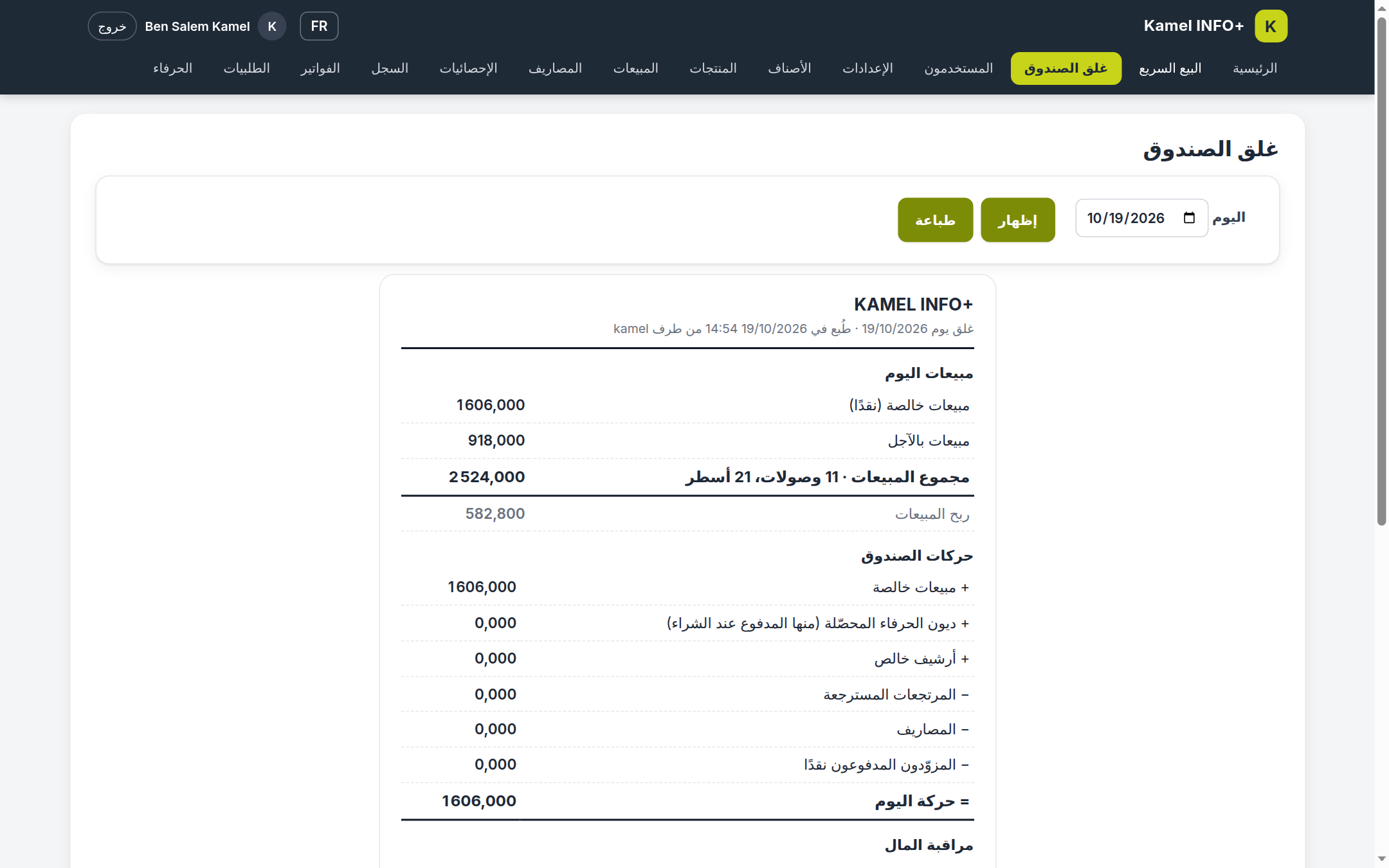Click the مبيعات بالآجل label
Viewport: 1389px width, 868px height.
pyautogui.click(x=929, y=440)
